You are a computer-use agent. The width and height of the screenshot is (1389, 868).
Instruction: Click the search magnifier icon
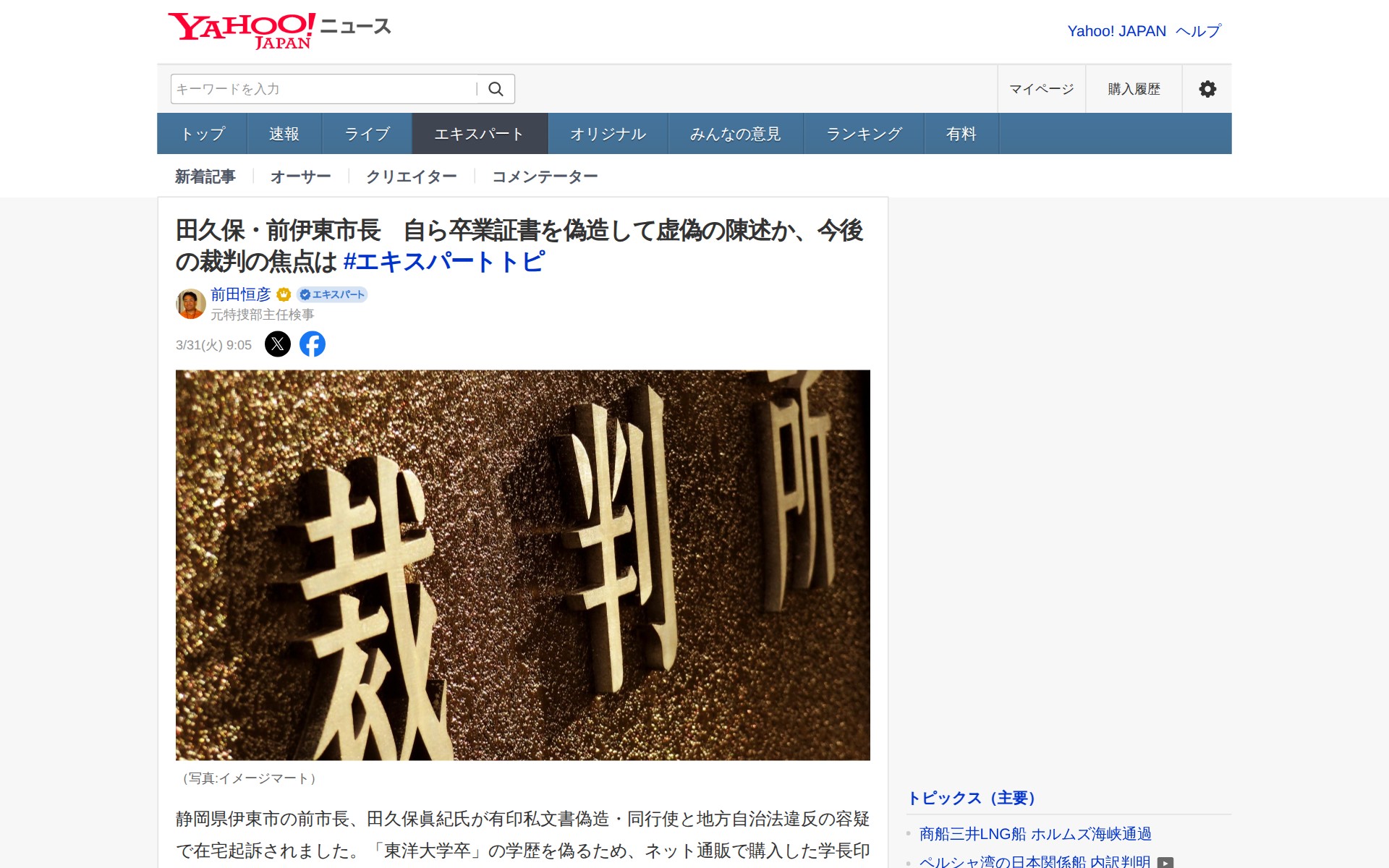tap(496, 89)
